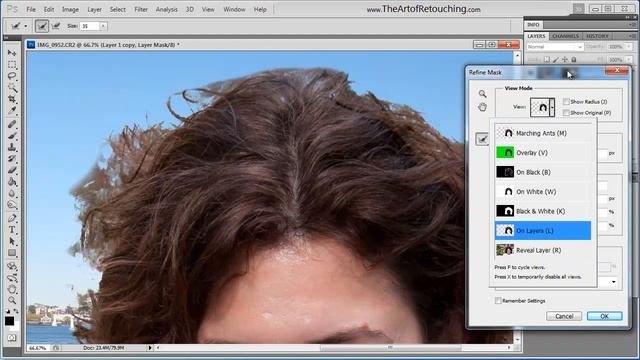Open the Output To dropdown arrow

pos(613,282)
